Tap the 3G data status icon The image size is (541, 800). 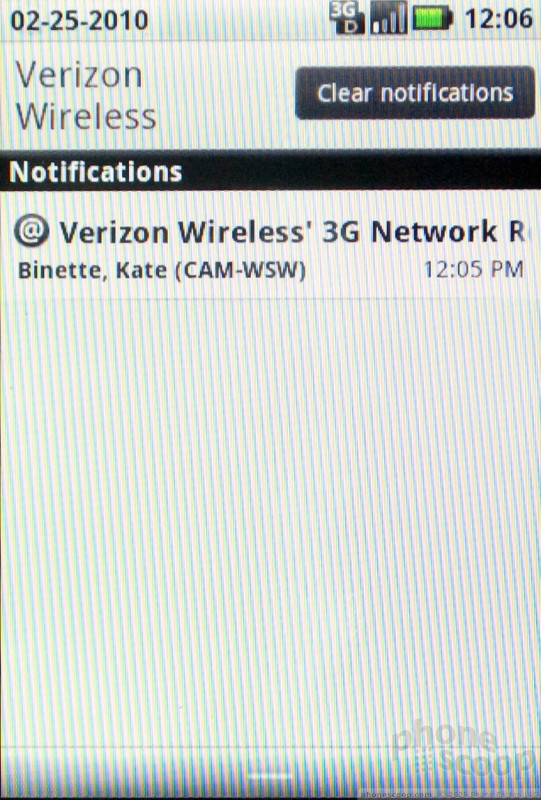(347, 18)
